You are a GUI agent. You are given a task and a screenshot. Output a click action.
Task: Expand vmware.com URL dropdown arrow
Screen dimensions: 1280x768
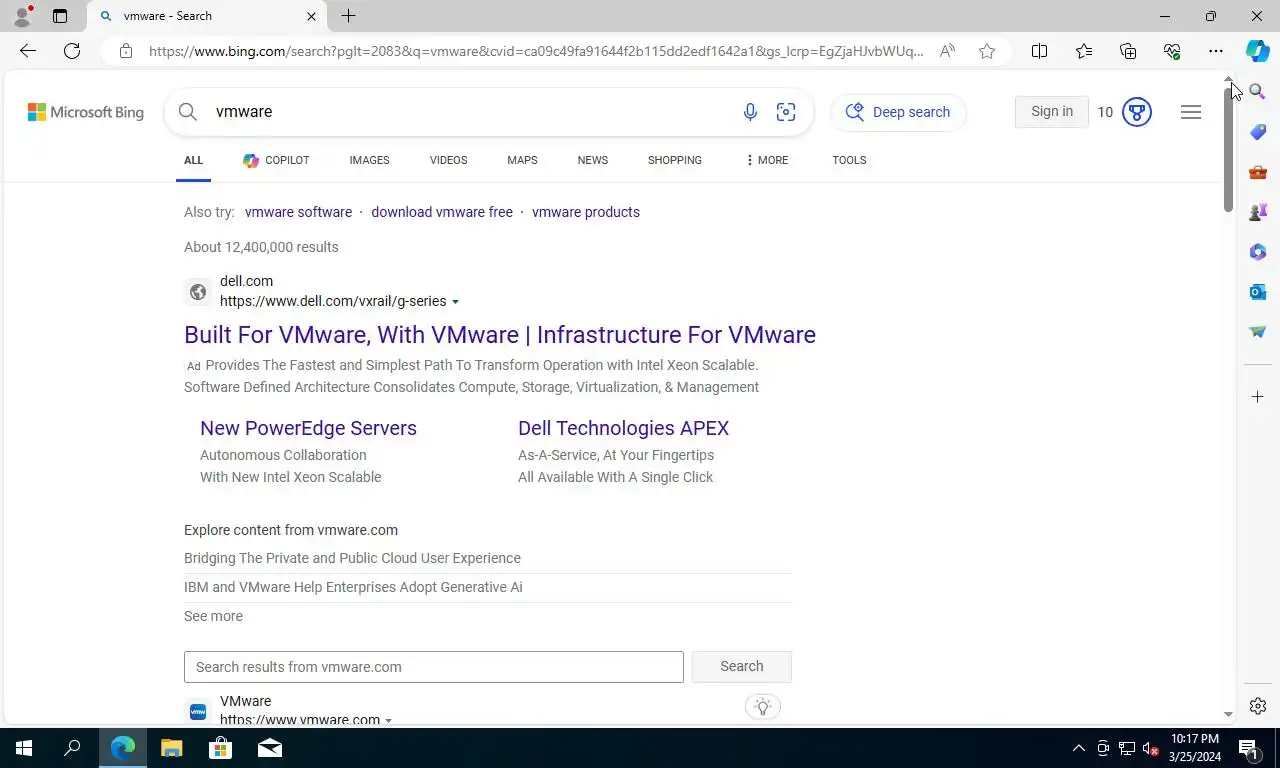tap(389, 720)
